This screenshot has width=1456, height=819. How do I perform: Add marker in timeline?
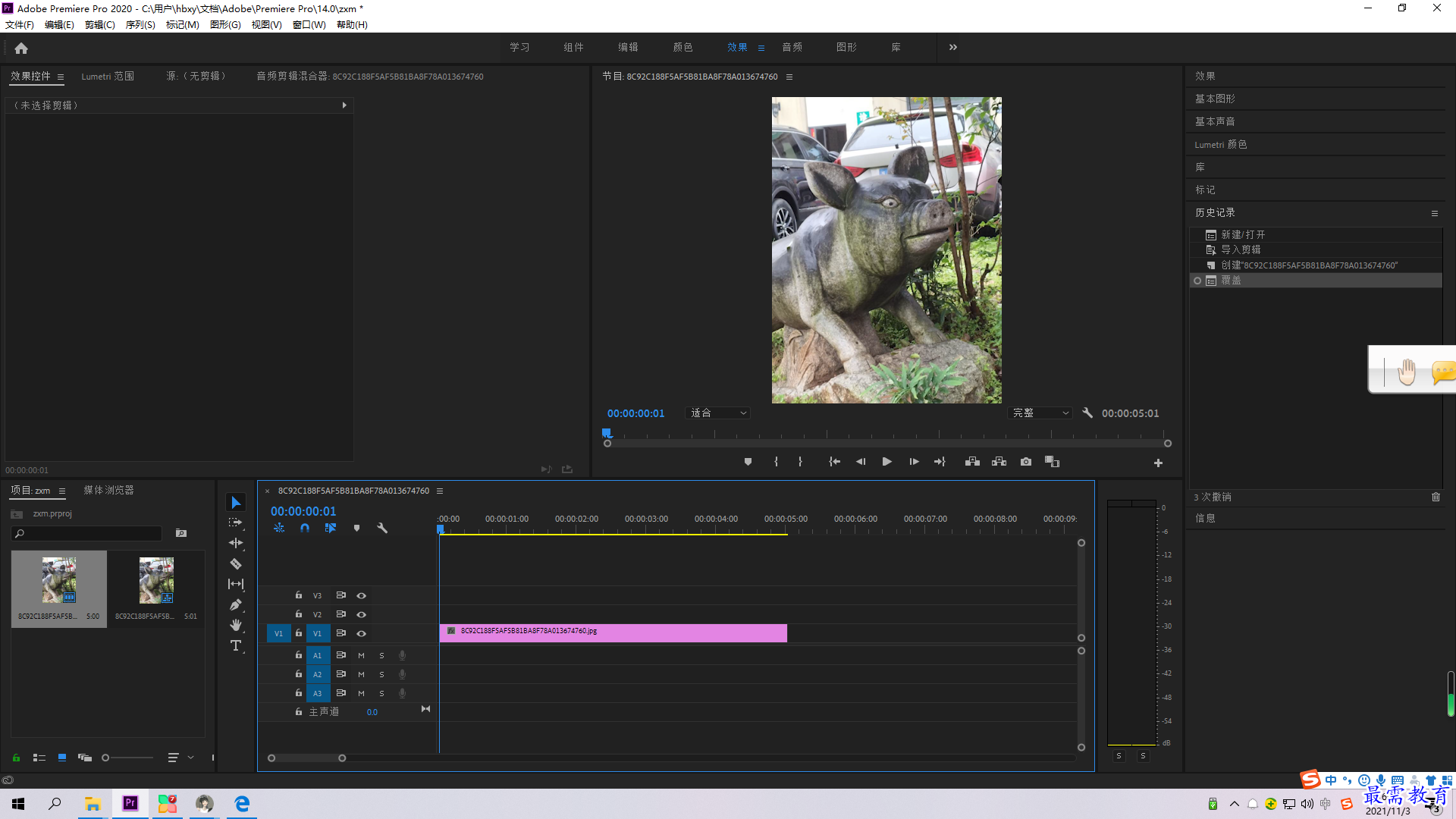[356, 528]
